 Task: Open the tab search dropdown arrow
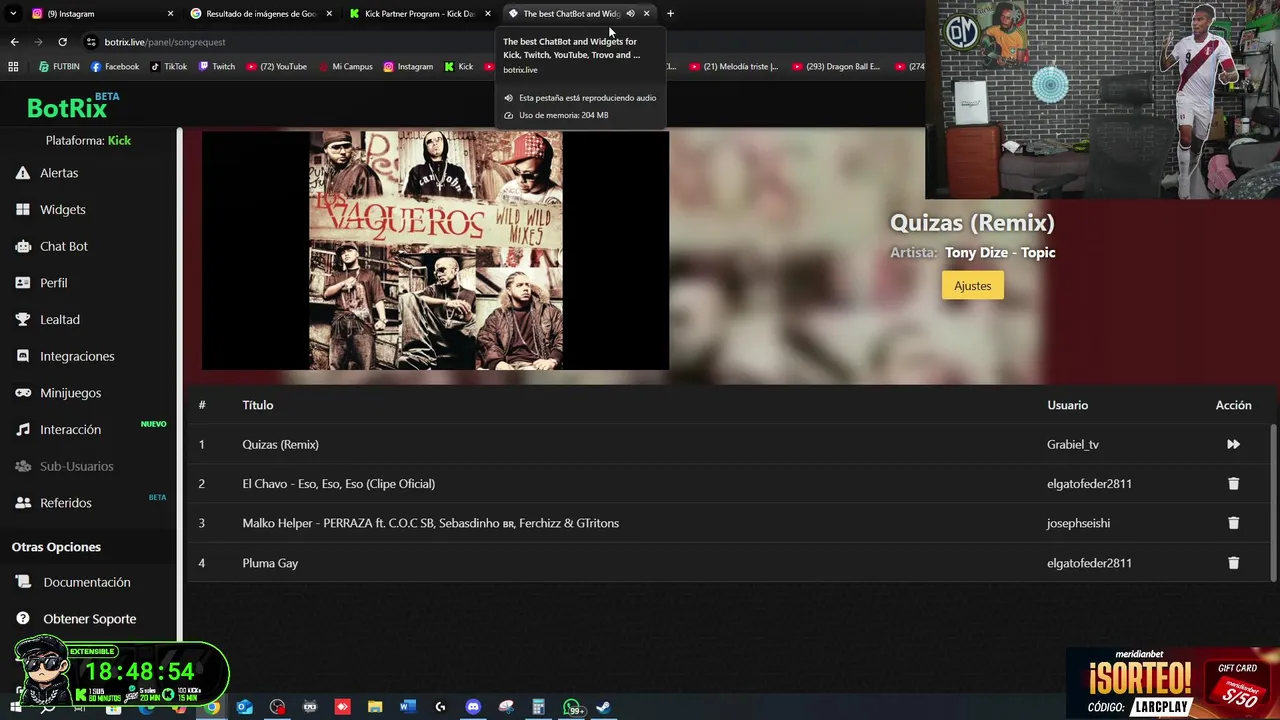point(13,14)
